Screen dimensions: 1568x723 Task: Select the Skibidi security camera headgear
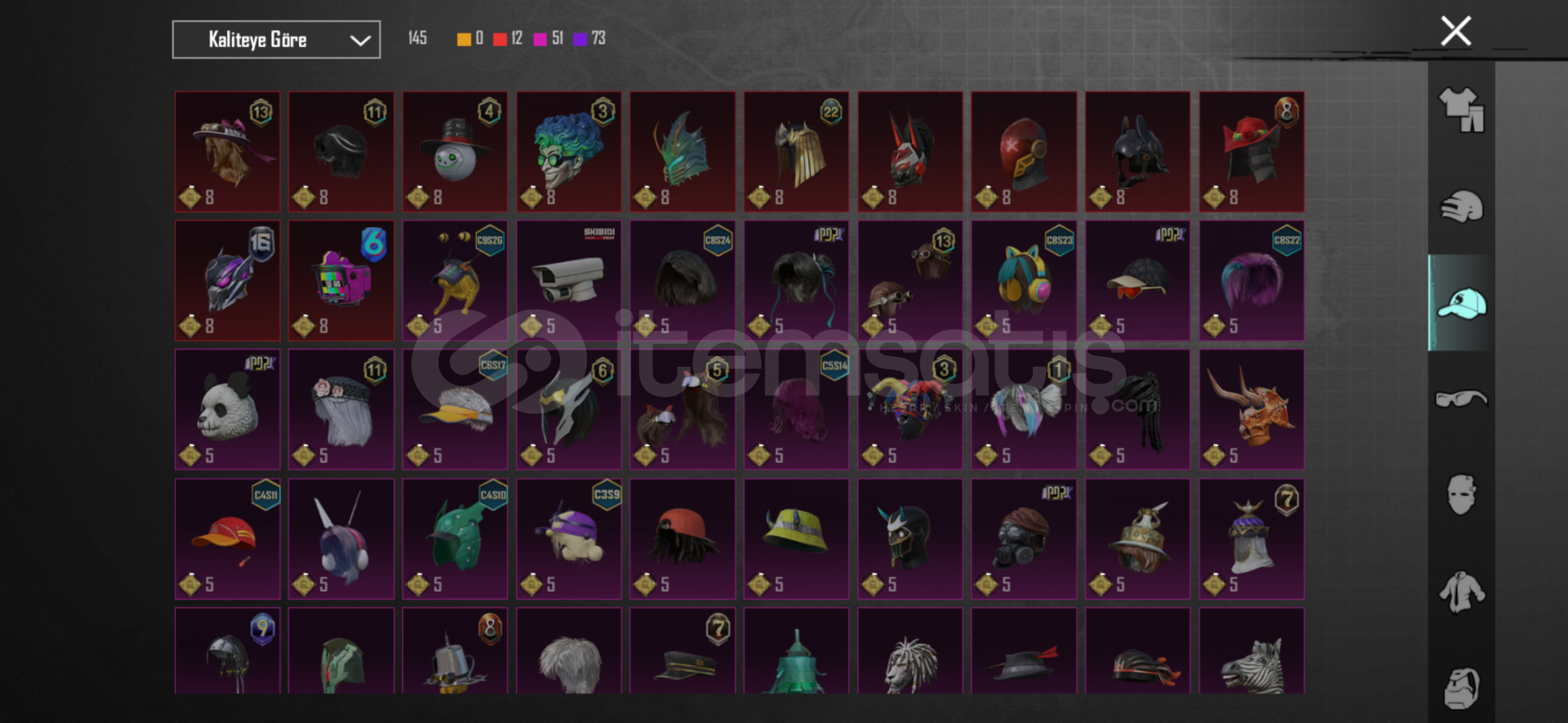pos(569,280)
